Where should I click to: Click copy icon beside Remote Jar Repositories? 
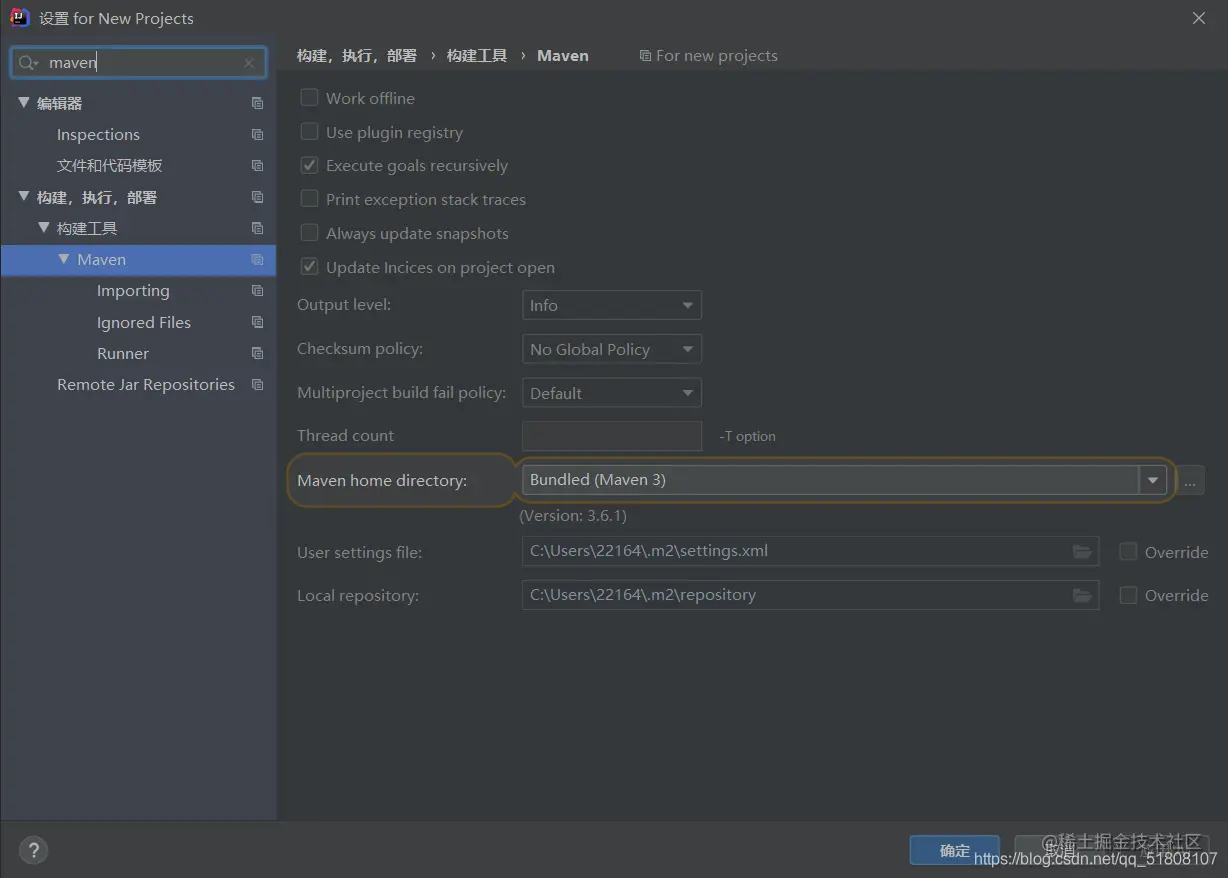tap(257, 384)
